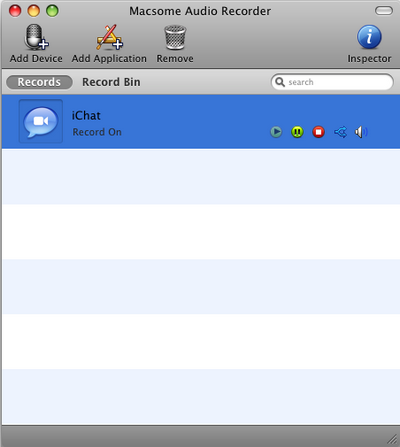Zoom the window with green button
The height and width of the screenshot is (447, 400).
pyautogui.click(x=52, y=11)
